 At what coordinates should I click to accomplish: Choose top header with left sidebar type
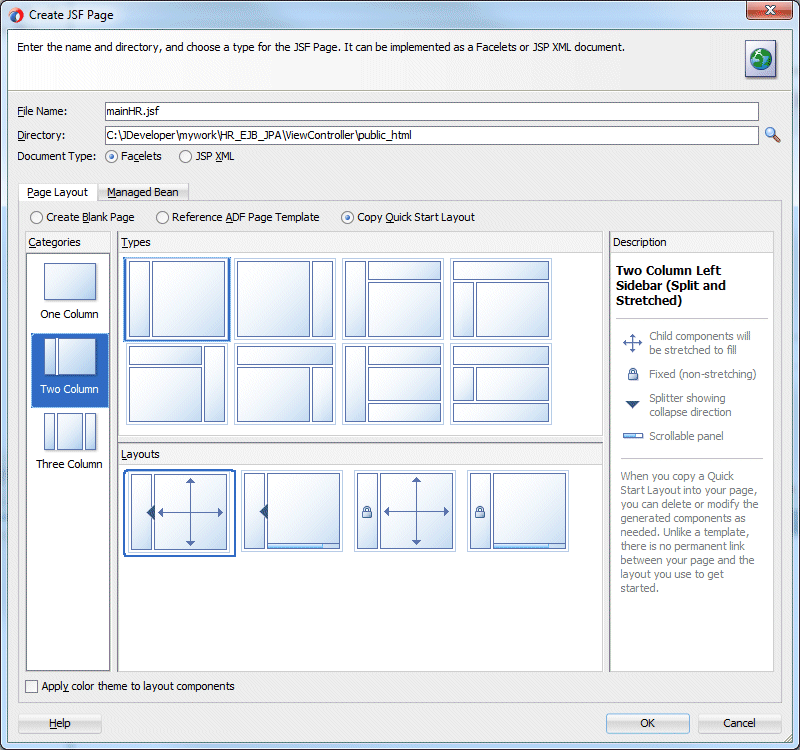501,299
